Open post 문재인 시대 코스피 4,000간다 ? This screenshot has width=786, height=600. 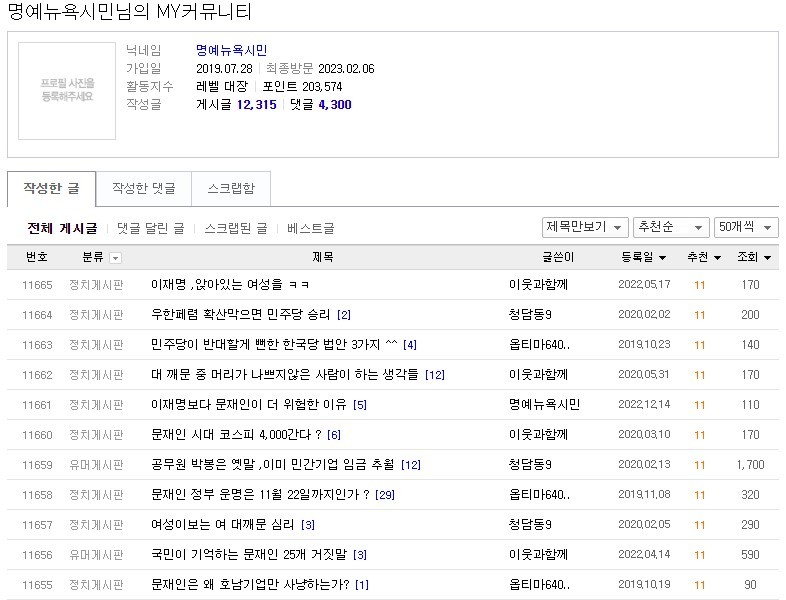(236, 435)
